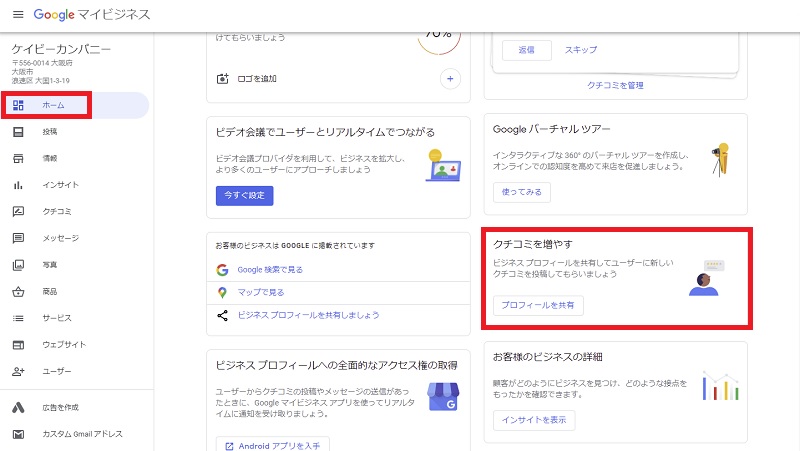Click the Google バーチャル ツアー heading
The width and height of the screenshot is (800, 451).
(x=552, y=129)
